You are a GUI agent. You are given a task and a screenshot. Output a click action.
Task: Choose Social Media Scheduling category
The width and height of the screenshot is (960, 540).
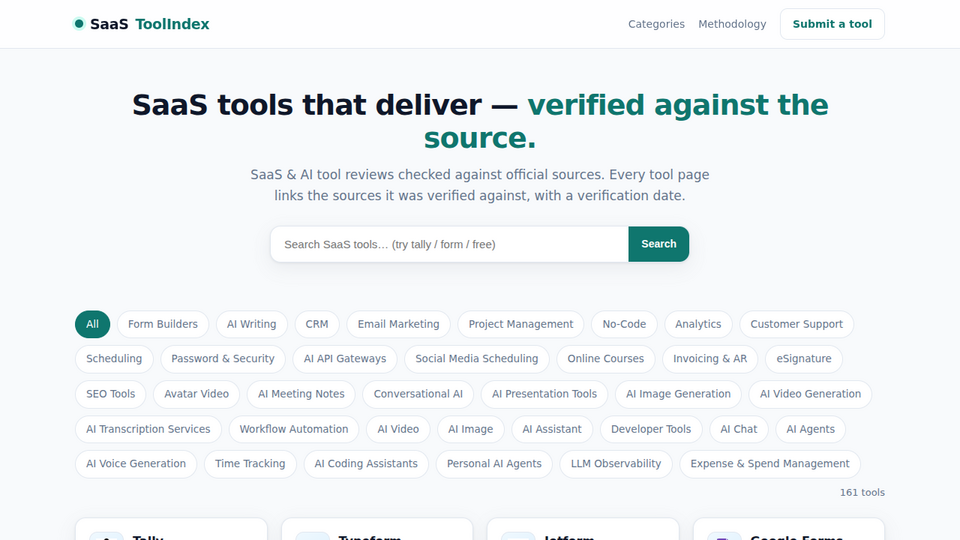pyautogui.click(x=477, y=359)
